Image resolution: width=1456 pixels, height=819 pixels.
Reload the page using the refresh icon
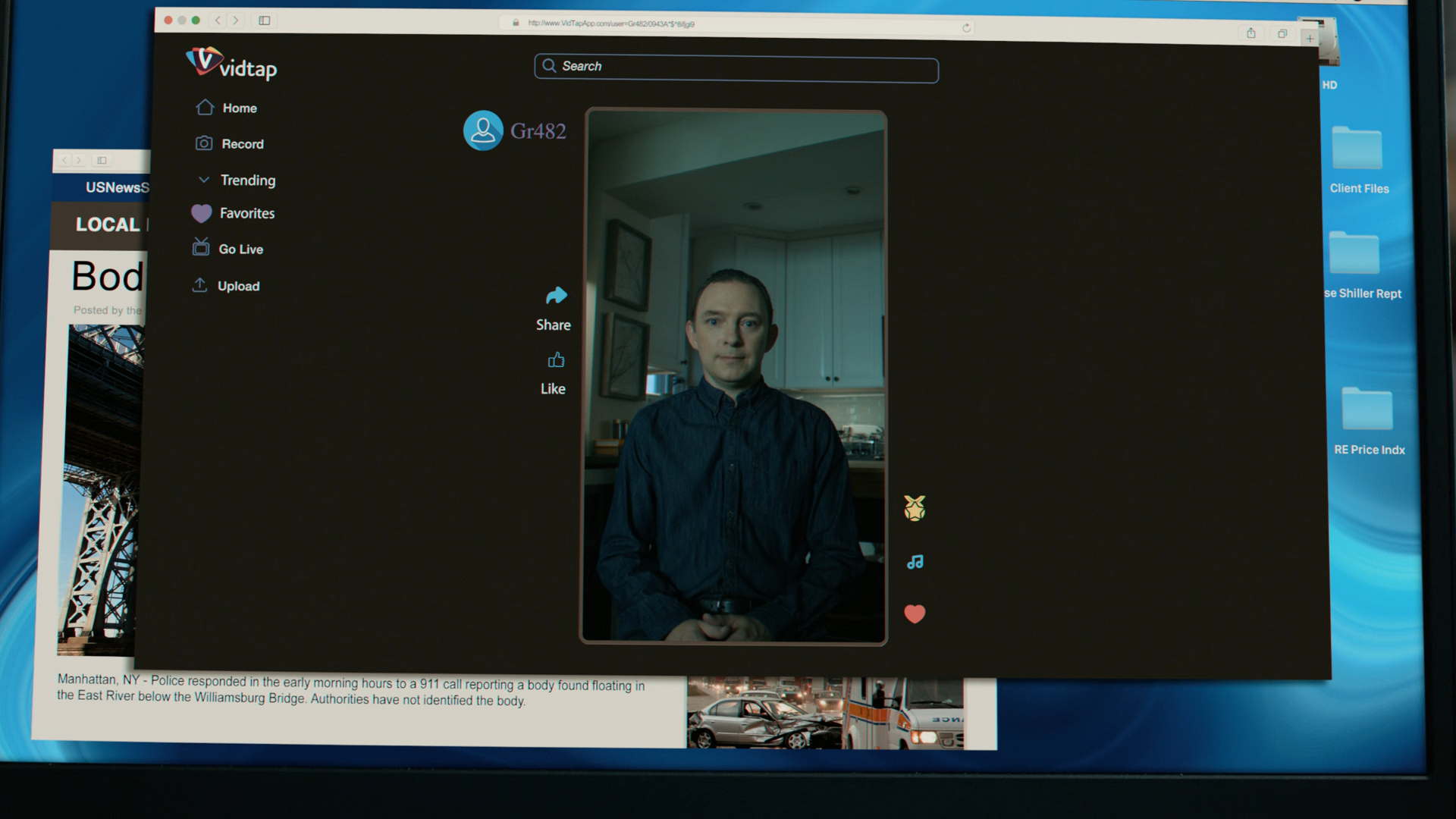[x=966, y=28]
